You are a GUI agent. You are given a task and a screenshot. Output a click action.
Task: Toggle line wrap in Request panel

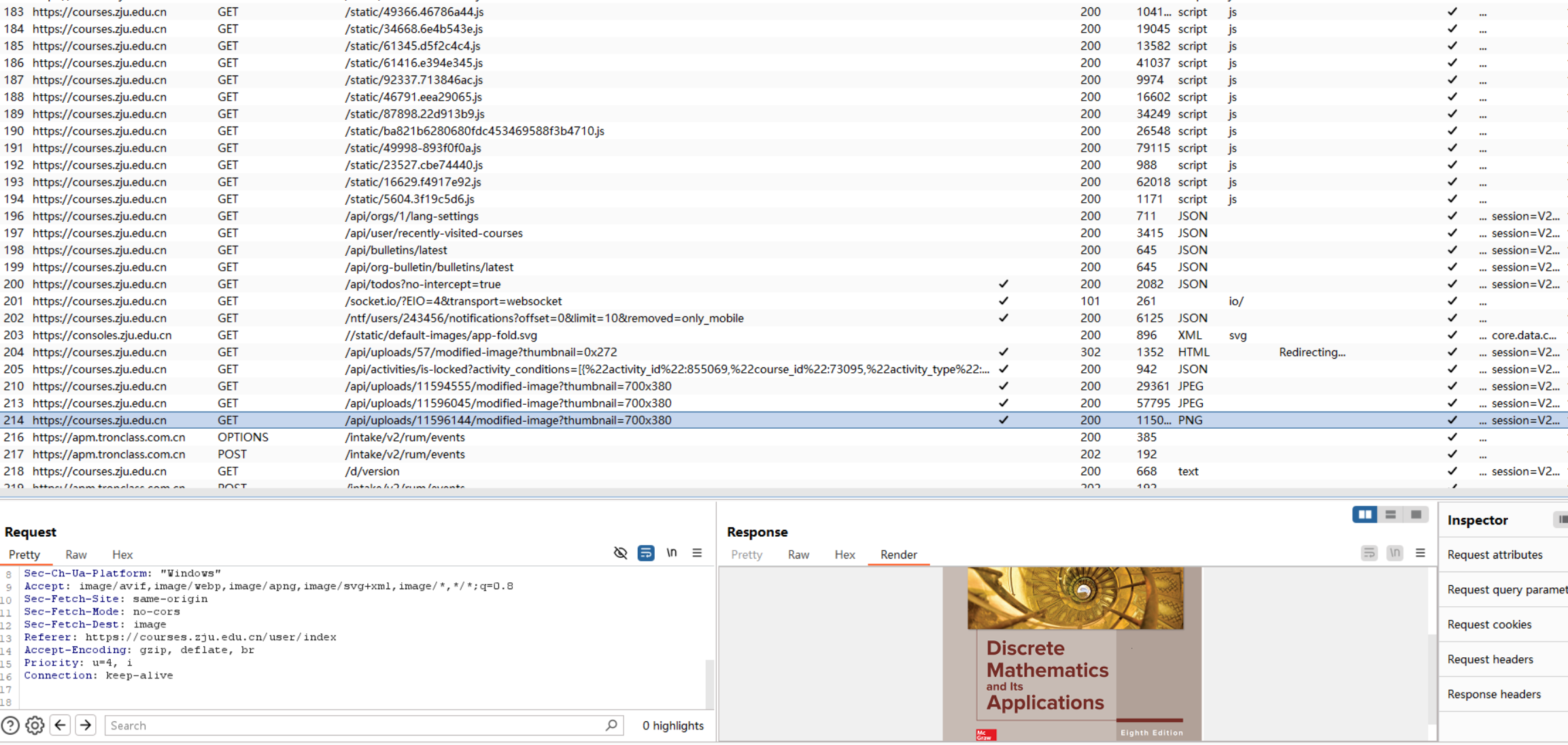point(646,553)
